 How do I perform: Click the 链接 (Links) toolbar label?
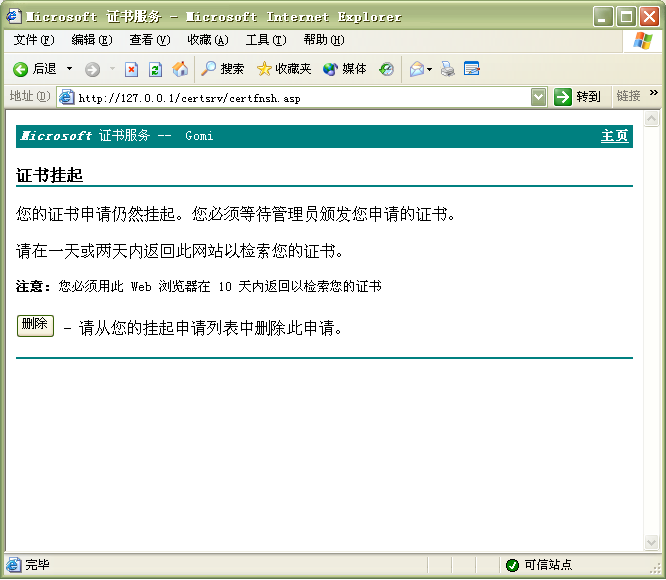click(x=628, y=96)
